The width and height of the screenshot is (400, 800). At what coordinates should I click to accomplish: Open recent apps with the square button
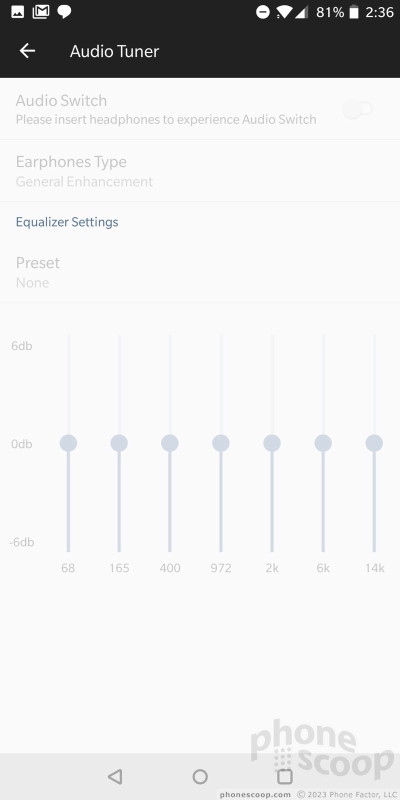[285, 777]
